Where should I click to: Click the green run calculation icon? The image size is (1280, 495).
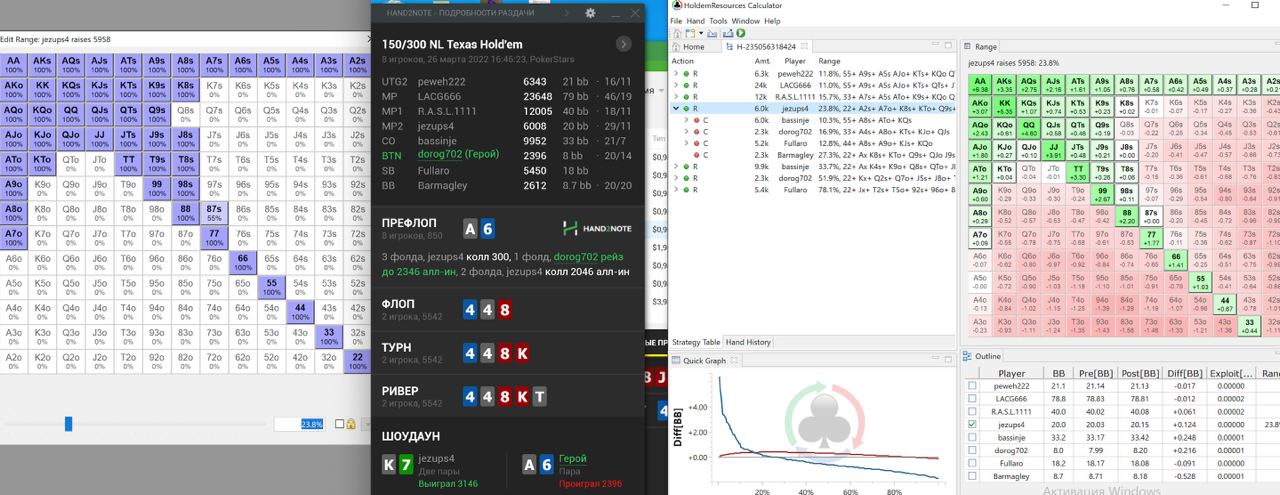pos(741,33)
